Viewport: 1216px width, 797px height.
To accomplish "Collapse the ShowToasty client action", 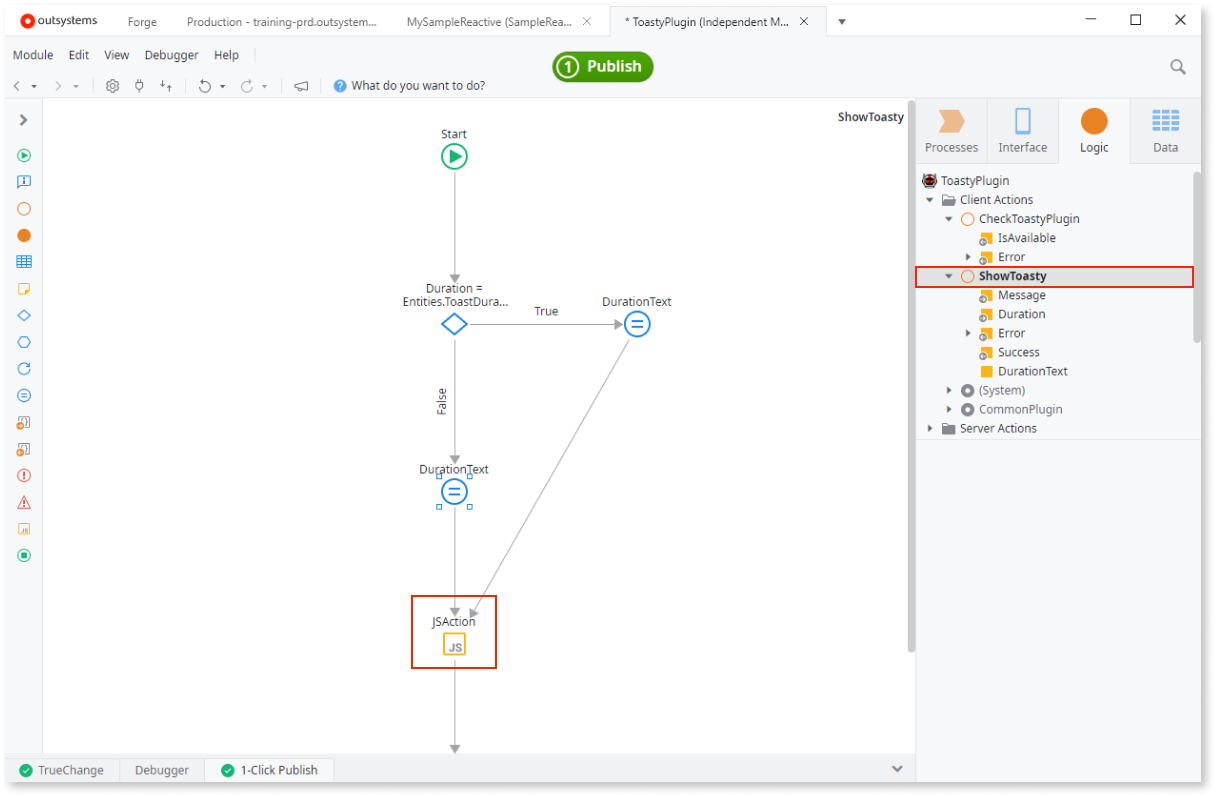I will [948, 275].
